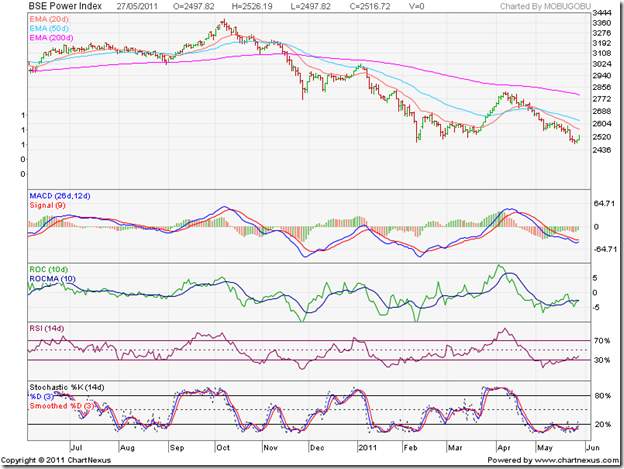Click the May month label on time axis
Screen dimensions: 624x469
545,448
